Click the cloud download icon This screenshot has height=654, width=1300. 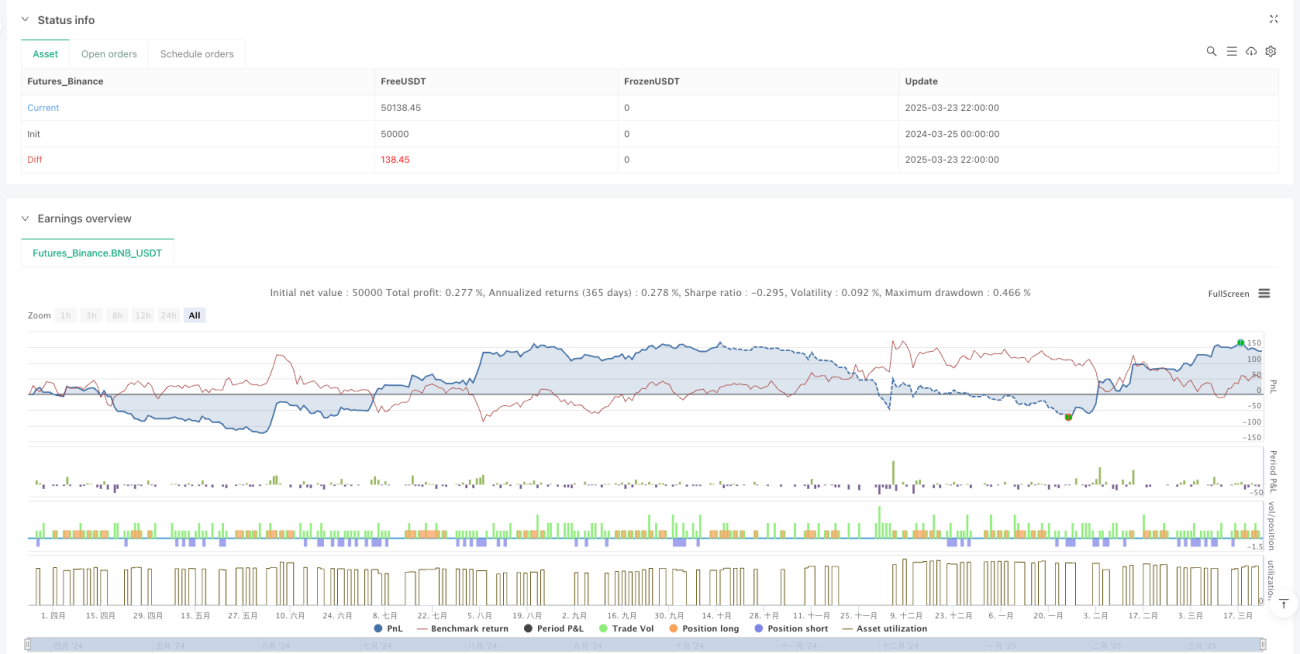tap(1251, 51)
